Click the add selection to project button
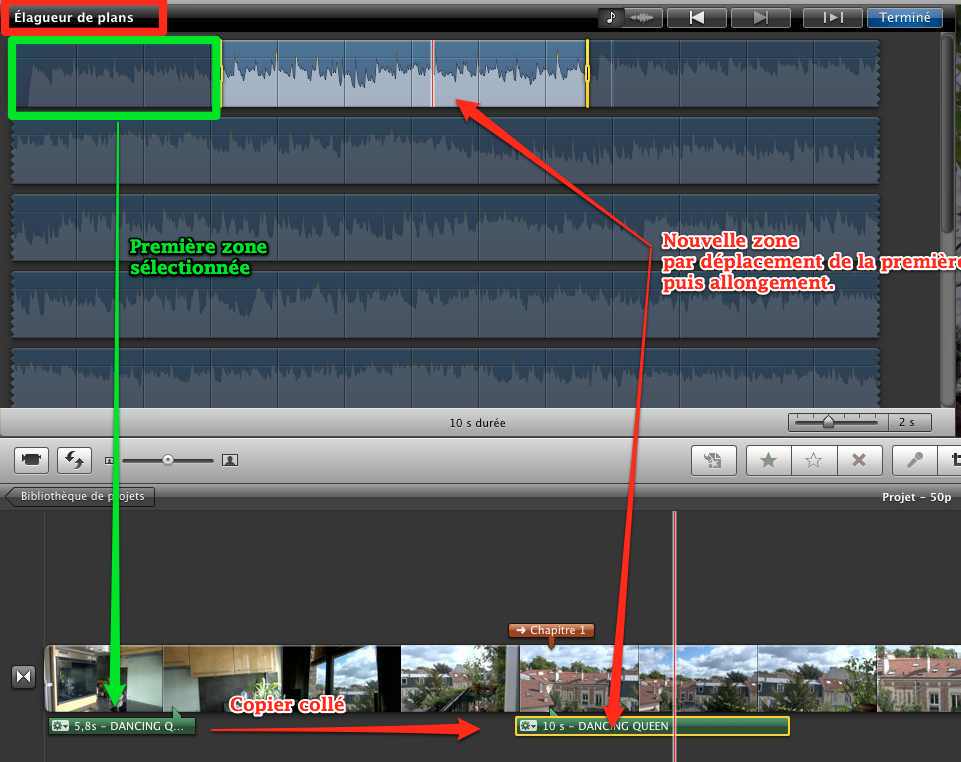This screenshot has height=762, width=961. pyautogui.click(x=713, y=460)
